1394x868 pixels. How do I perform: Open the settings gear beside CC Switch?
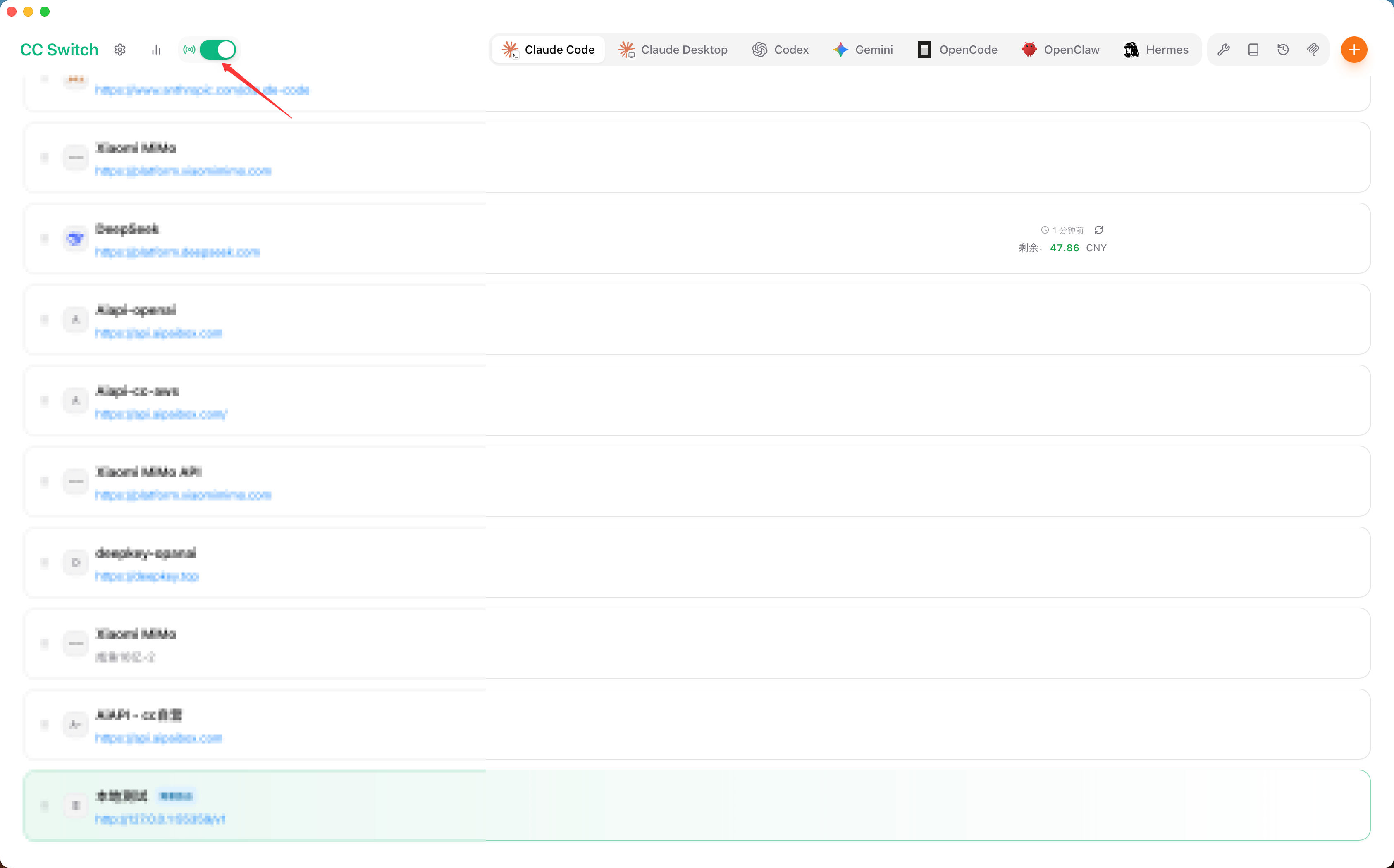click(120, 50)
